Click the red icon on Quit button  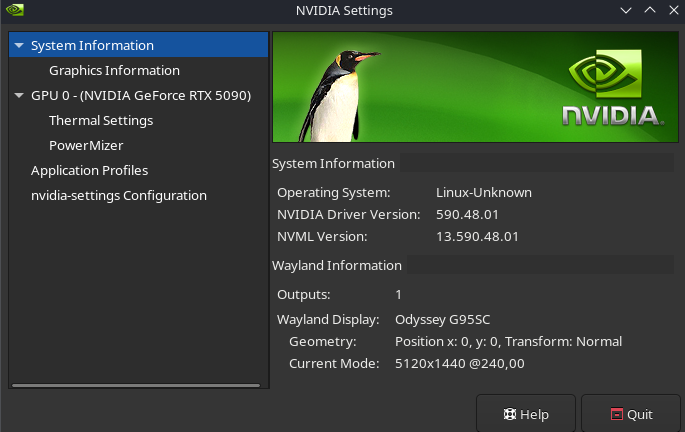616,414
